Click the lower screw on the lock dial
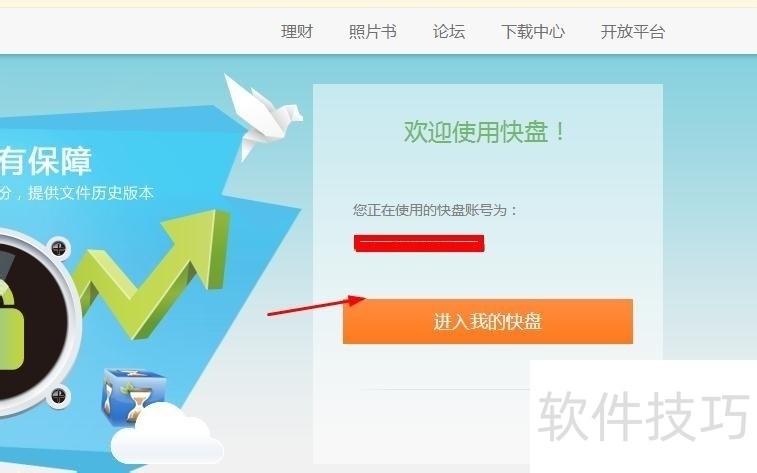 (x=58, y=396)
